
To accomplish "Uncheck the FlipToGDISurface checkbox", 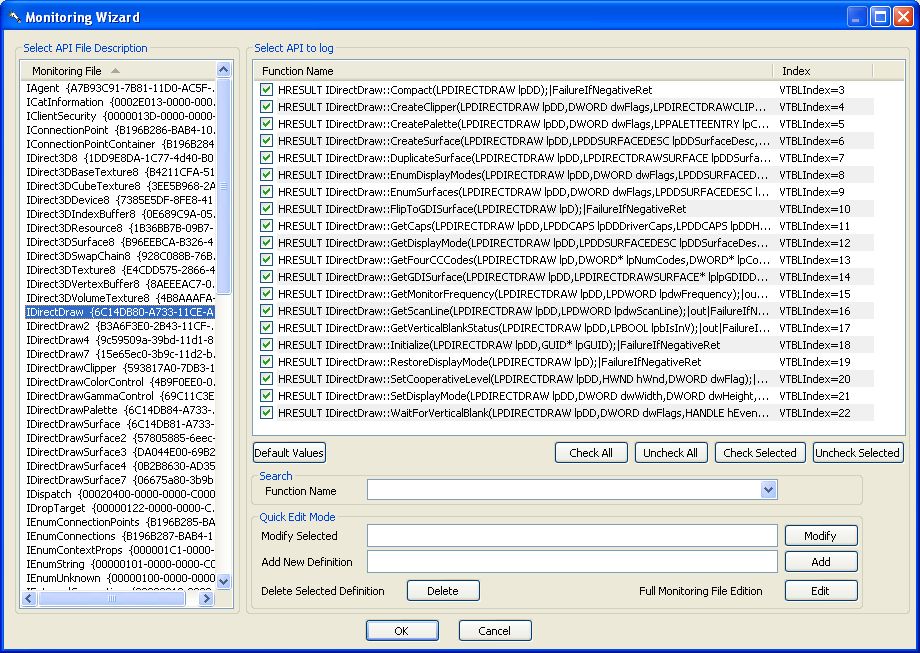I will pyautogui.click(x=266, y=209).
